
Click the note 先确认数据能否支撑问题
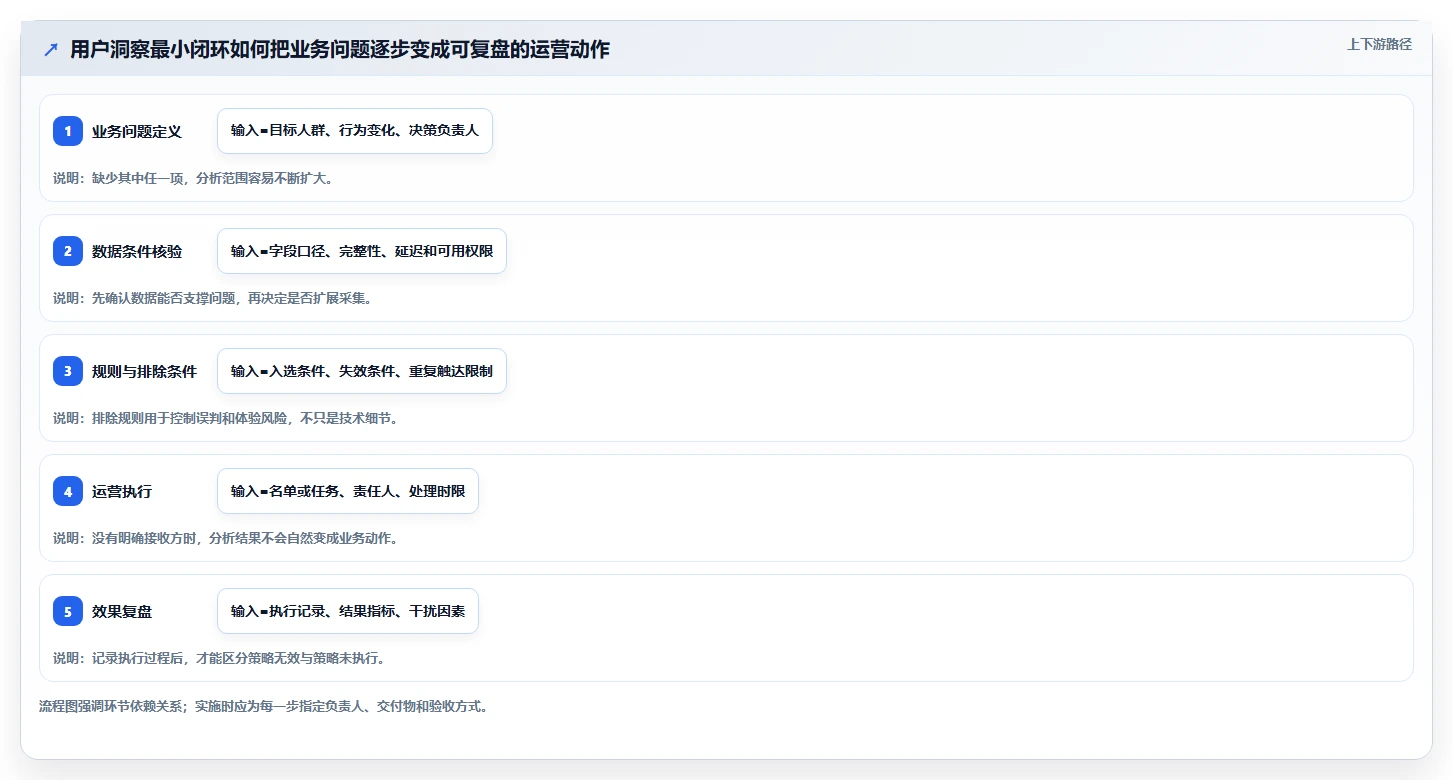click(x=213, y=298)
